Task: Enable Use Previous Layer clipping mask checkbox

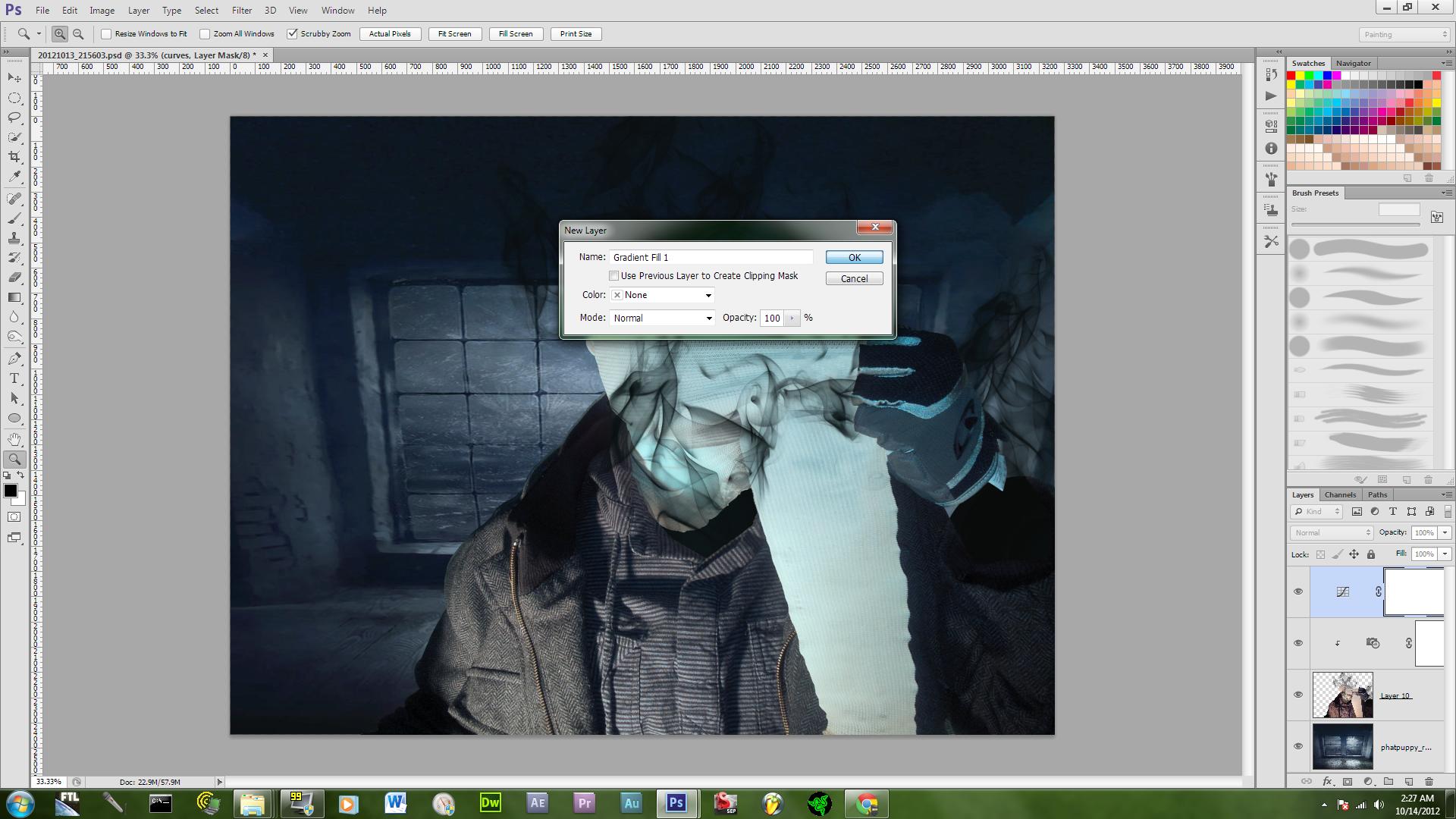Action: (613, 276)
